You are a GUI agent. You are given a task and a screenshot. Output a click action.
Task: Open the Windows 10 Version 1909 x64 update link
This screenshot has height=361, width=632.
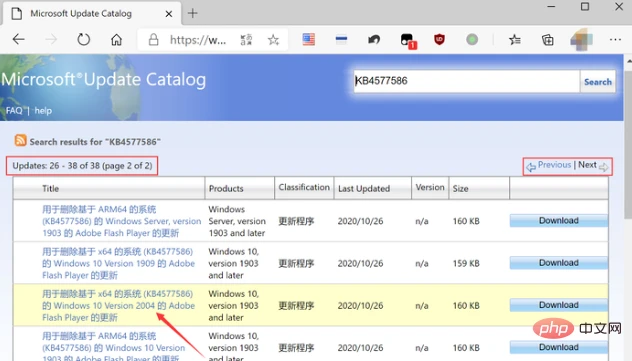(118, 263)
